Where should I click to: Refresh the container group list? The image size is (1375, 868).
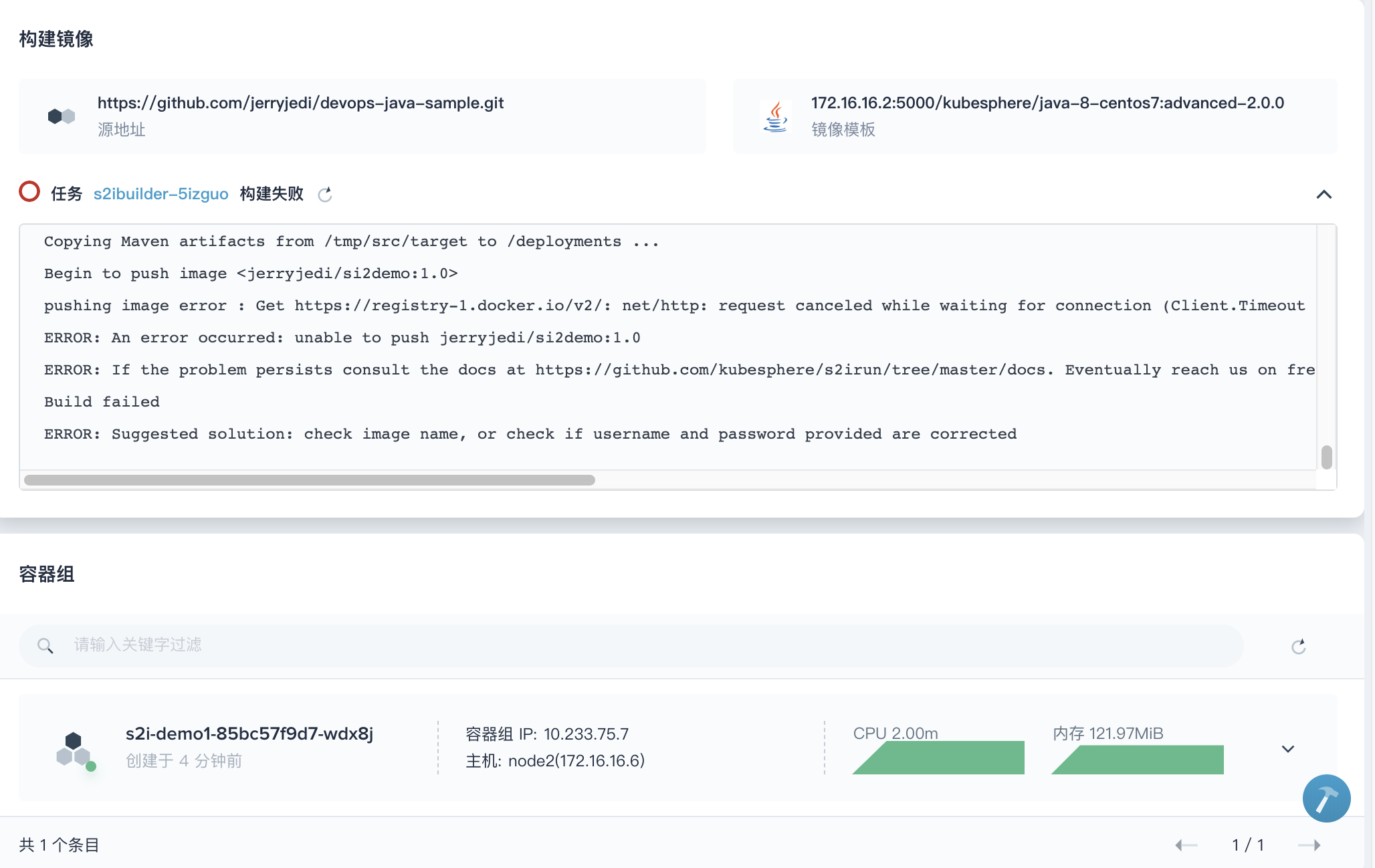point(1299,645)
